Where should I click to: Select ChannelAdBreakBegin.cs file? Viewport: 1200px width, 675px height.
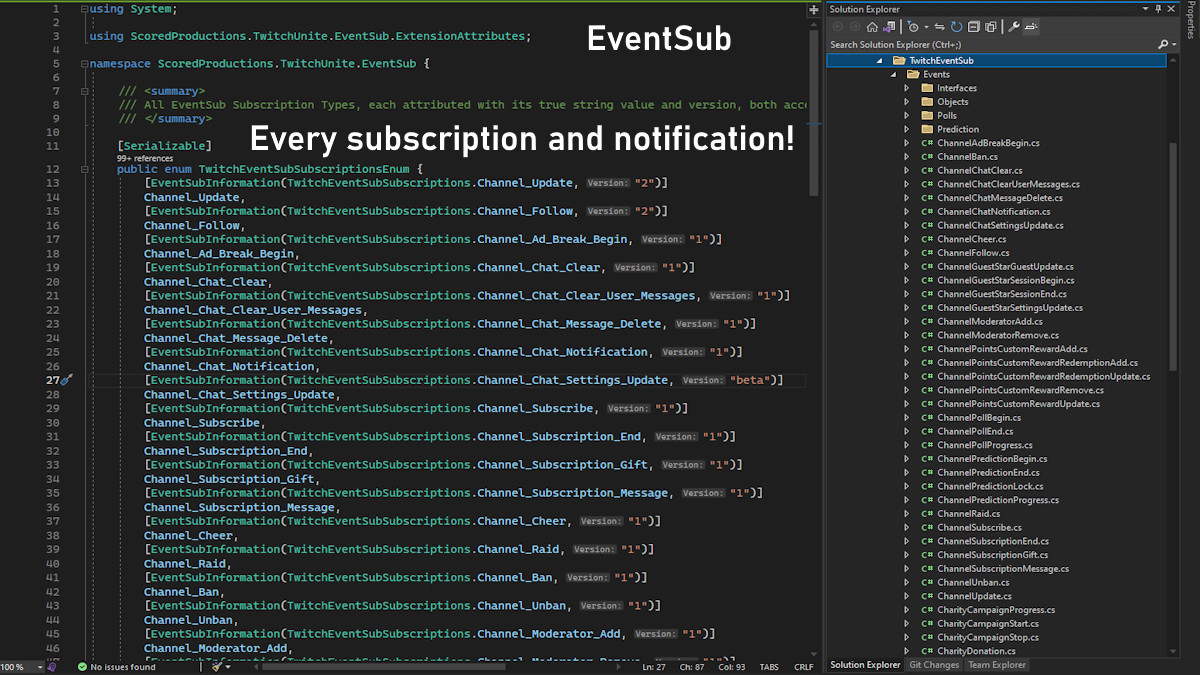(x=988, y=143)
